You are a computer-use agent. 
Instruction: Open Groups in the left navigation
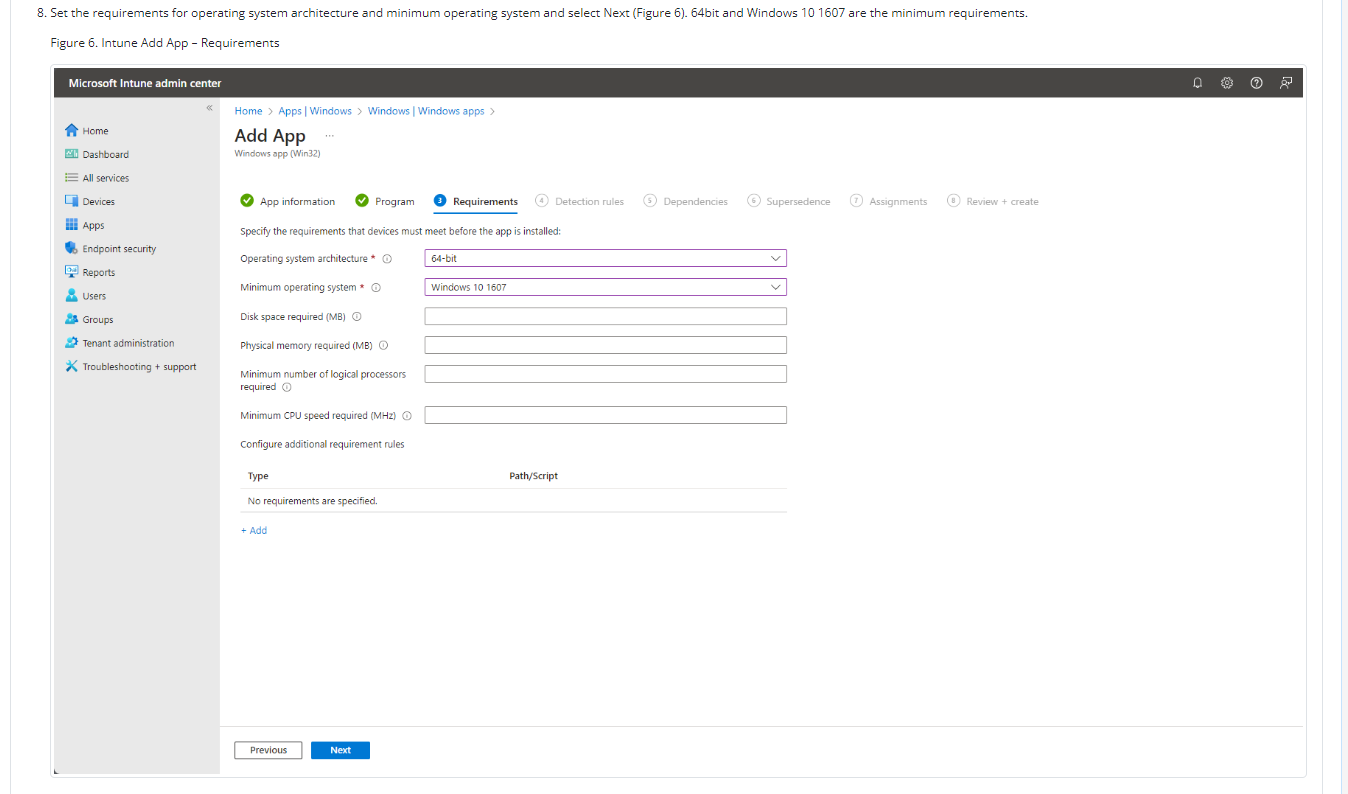pos(89,320)
